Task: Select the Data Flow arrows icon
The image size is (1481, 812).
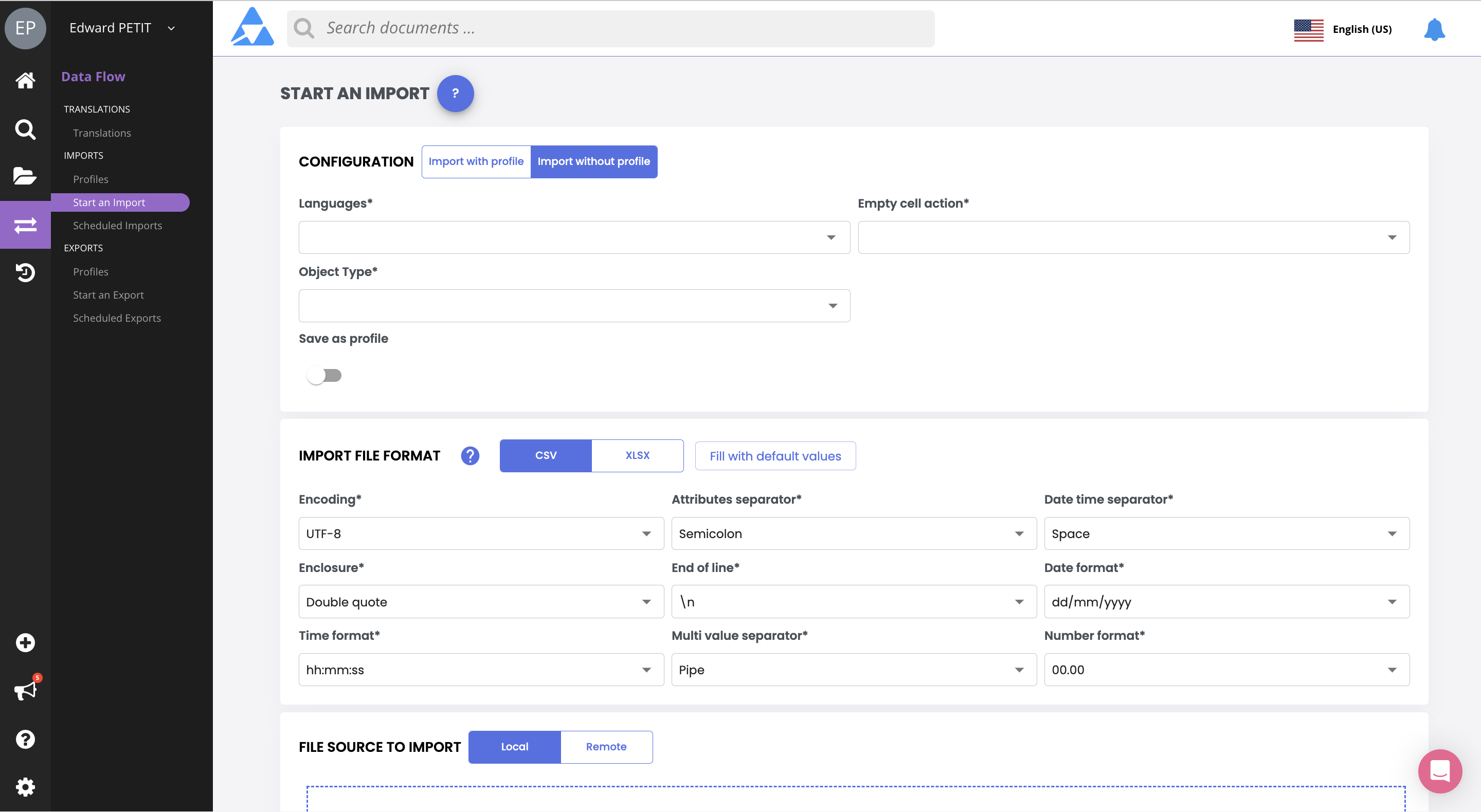Action: click(x=25, y=225)
